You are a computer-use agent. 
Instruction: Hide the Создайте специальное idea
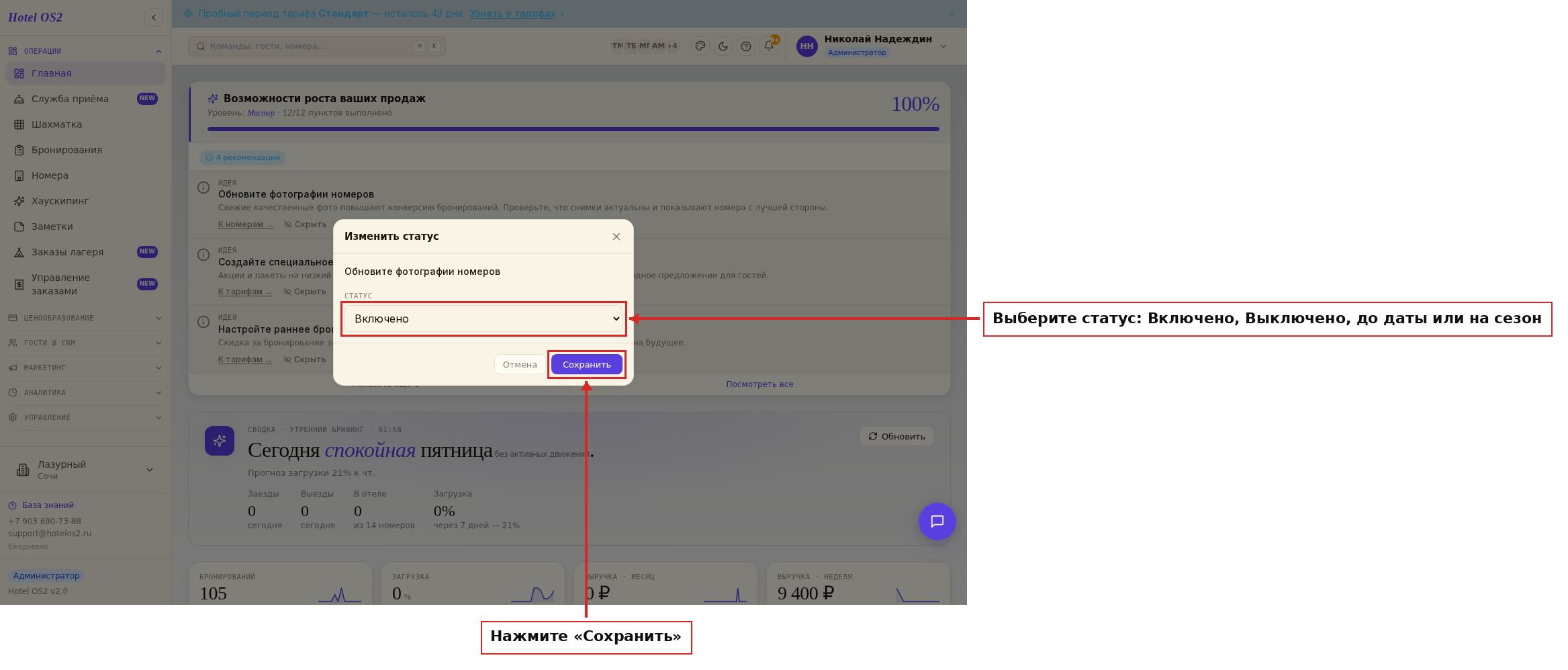click(304, 292)
